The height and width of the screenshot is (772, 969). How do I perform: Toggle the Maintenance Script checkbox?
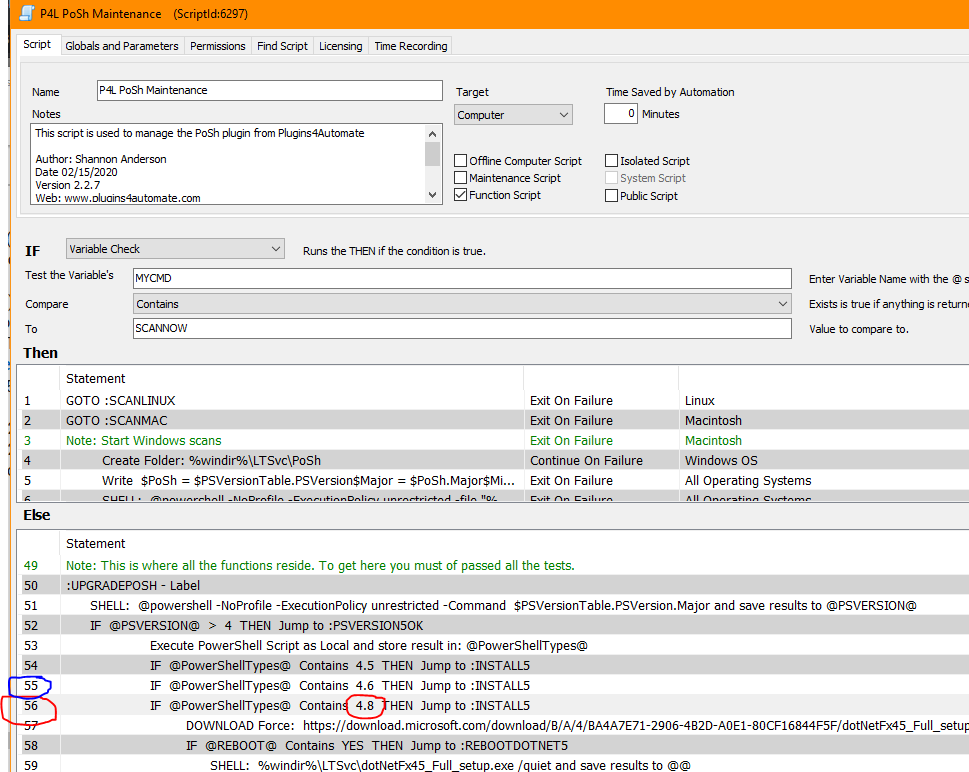(461, 178)
